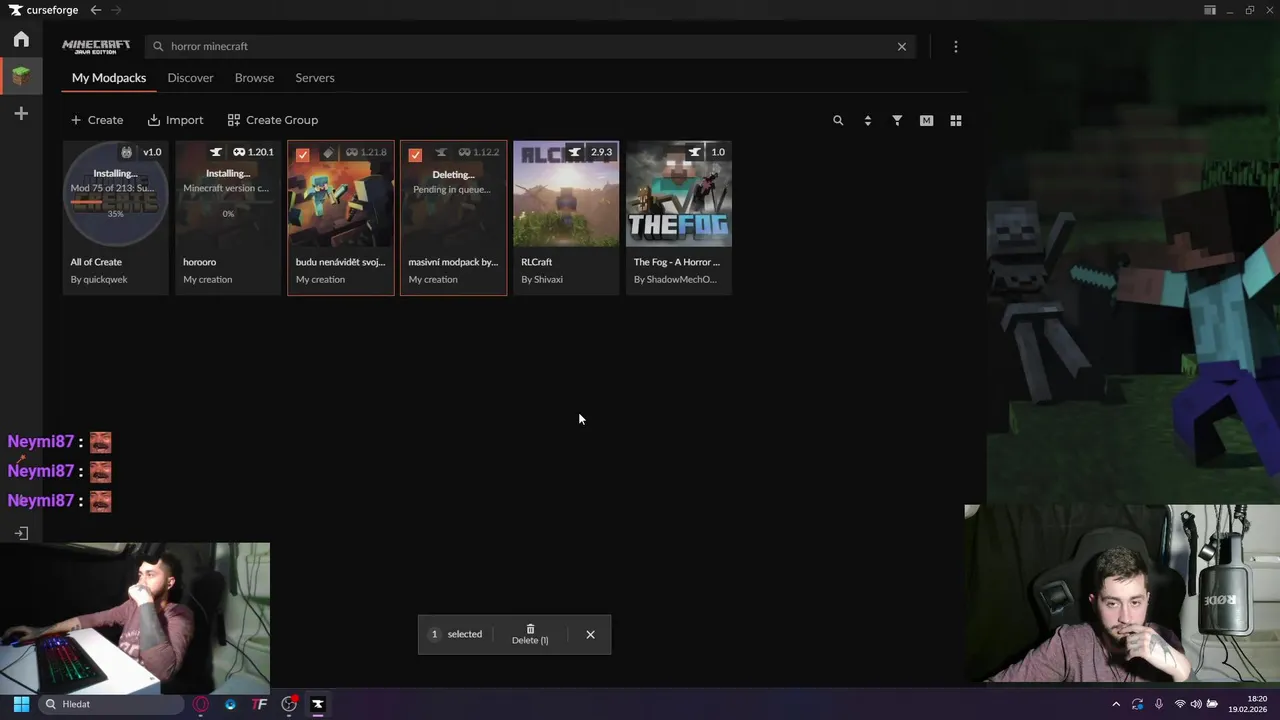Uncheck the 'masivní modpack by...' checkbox
1280x720 pixels.
point(415,155)
